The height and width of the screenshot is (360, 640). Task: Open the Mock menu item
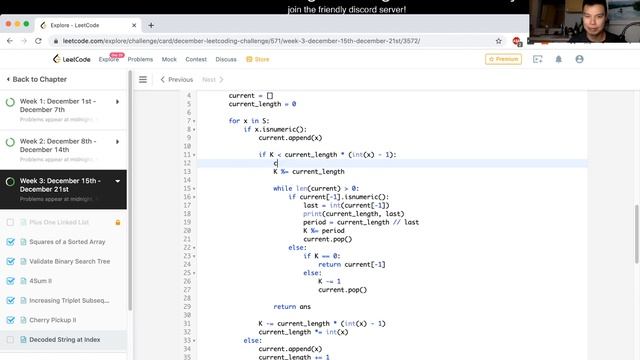tap(169, 59)
